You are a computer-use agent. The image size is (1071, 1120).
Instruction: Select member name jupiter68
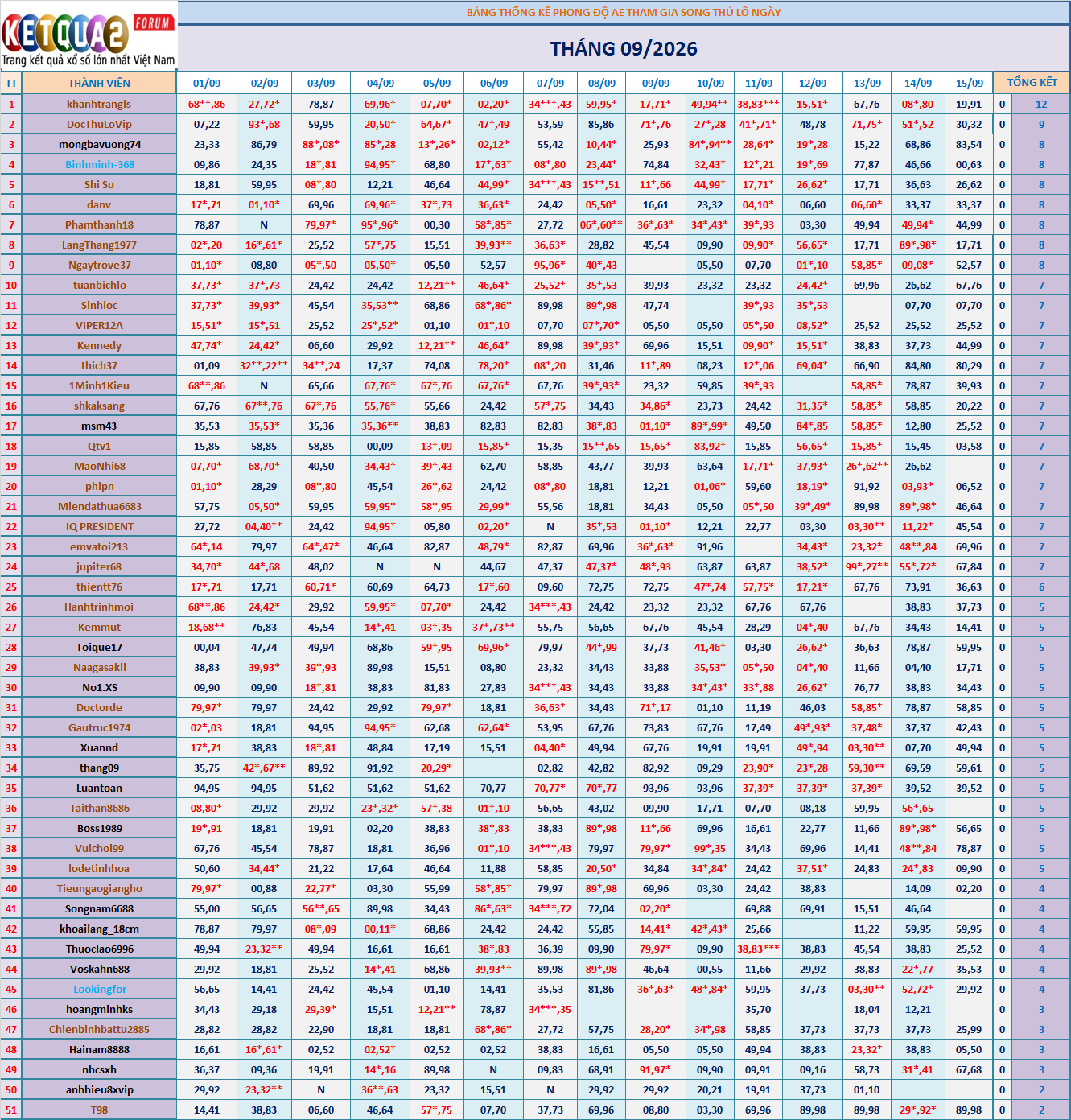click(99, 566)
